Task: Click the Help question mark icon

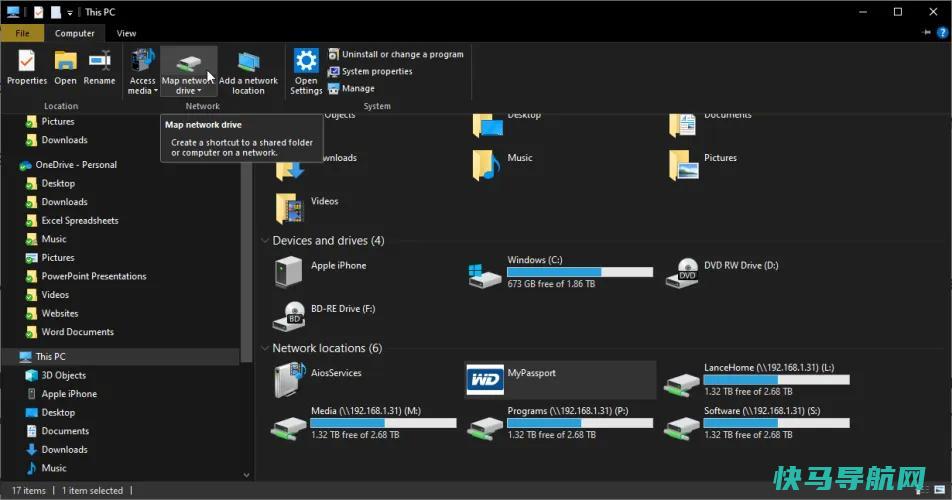Action: [x=942, y=33]
